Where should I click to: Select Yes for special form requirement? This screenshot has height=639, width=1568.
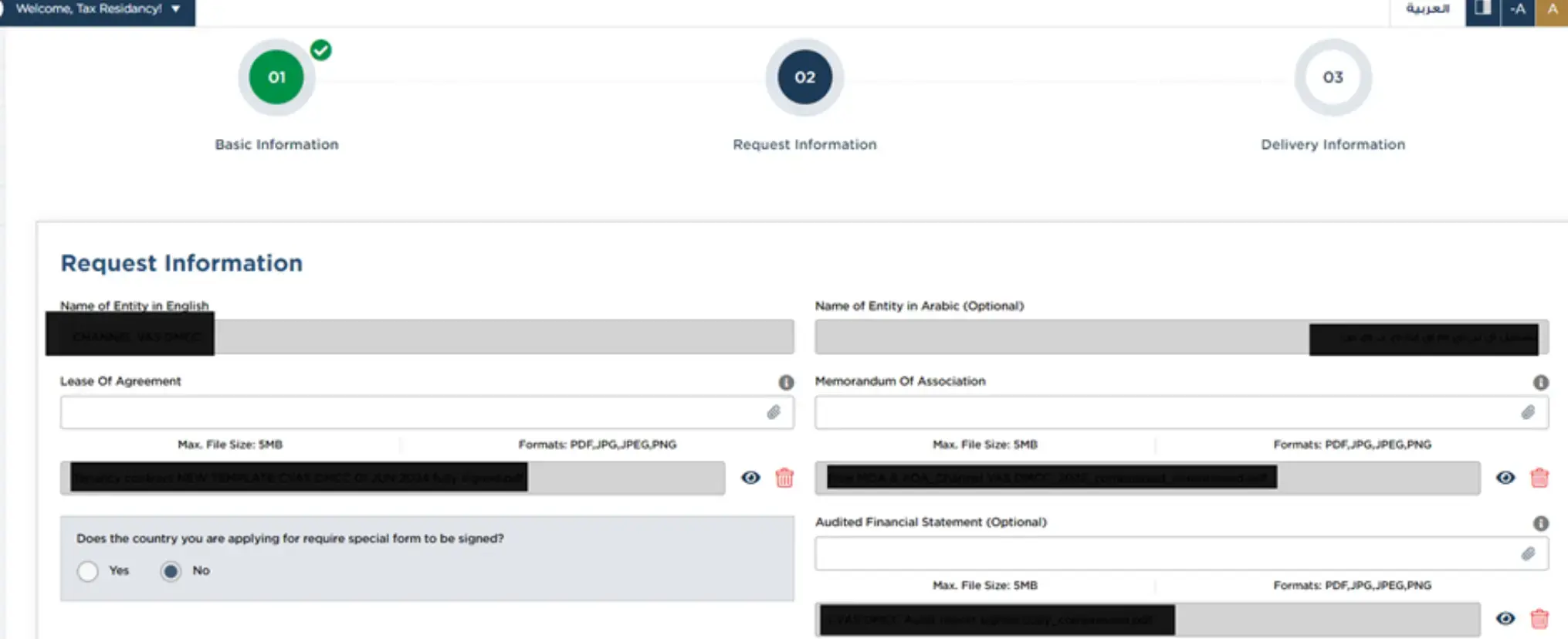tap(88, 571)
